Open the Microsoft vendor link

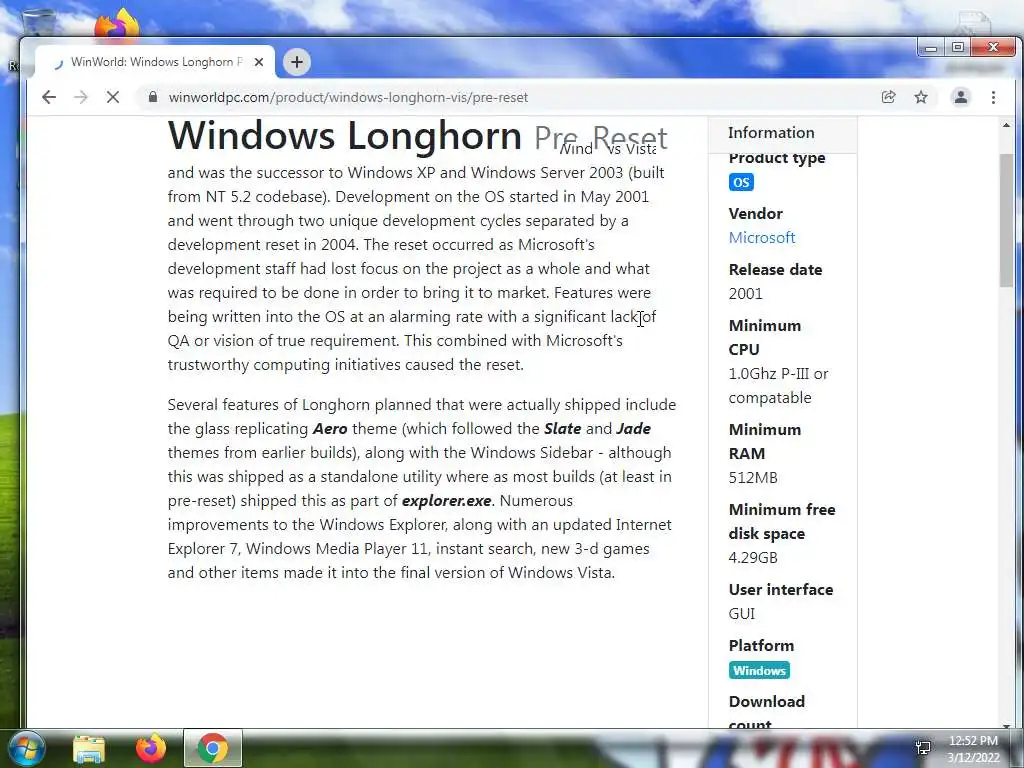tap(761, 238)
